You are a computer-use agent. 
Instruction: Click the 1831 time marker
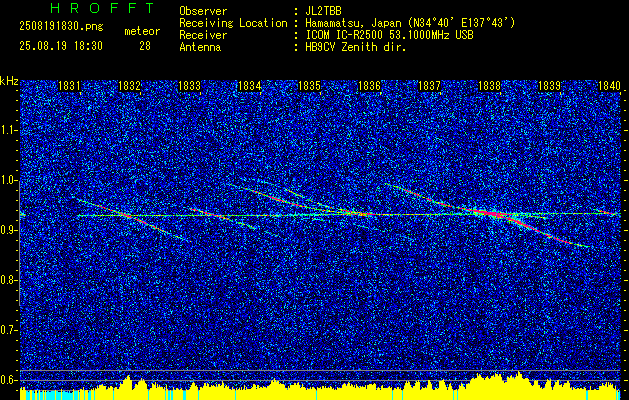(x=69, y=86)
